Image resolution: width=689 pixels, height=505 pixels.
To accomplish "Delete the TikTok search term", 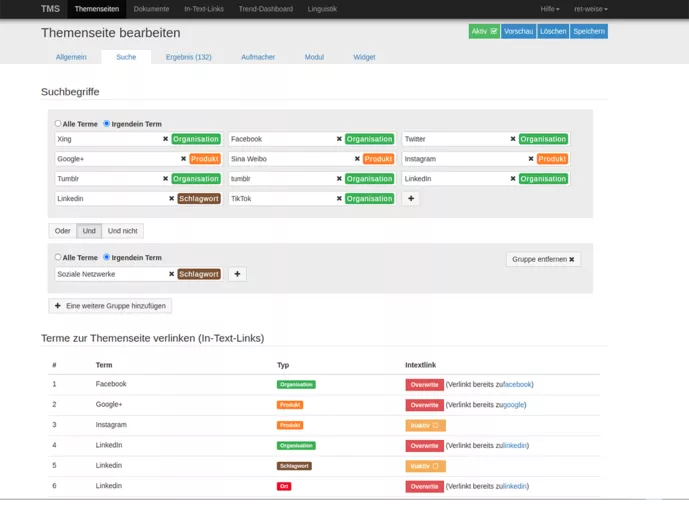I will click(339, 199).
